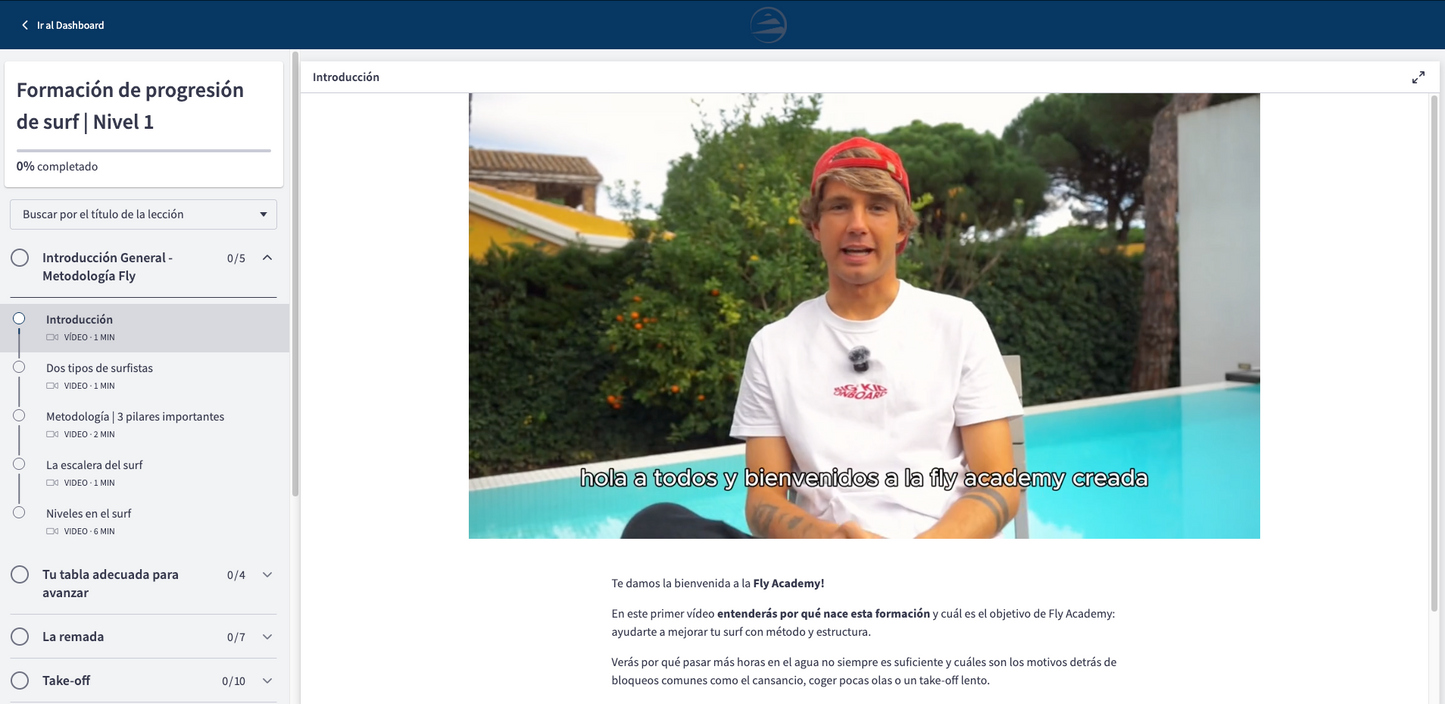This screenshot has width=1445, height=704.
Task: Click the 0/4 counter of Tu tabla adecuada
Action: [x=236, y=575]
